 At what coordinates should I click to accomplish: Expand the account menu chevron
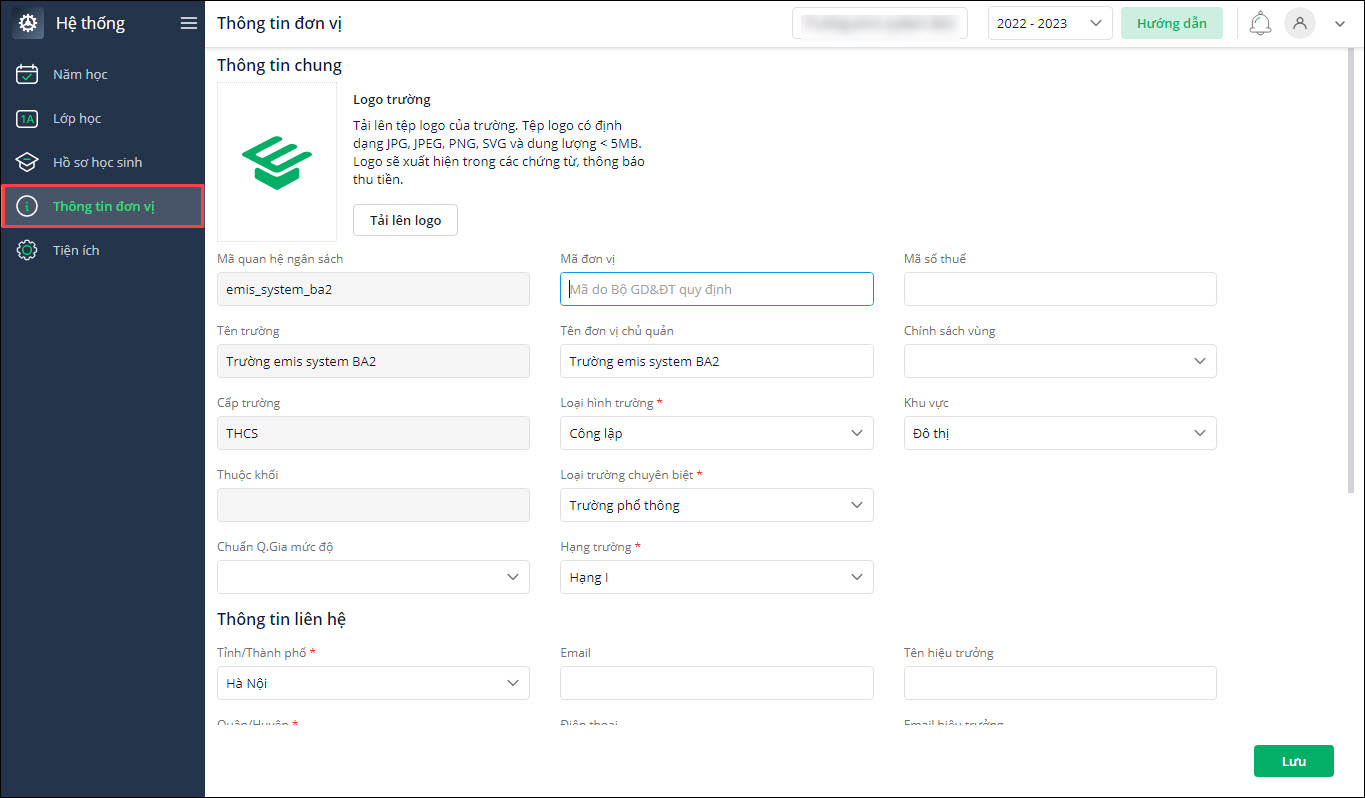(x=1340, y=24)
